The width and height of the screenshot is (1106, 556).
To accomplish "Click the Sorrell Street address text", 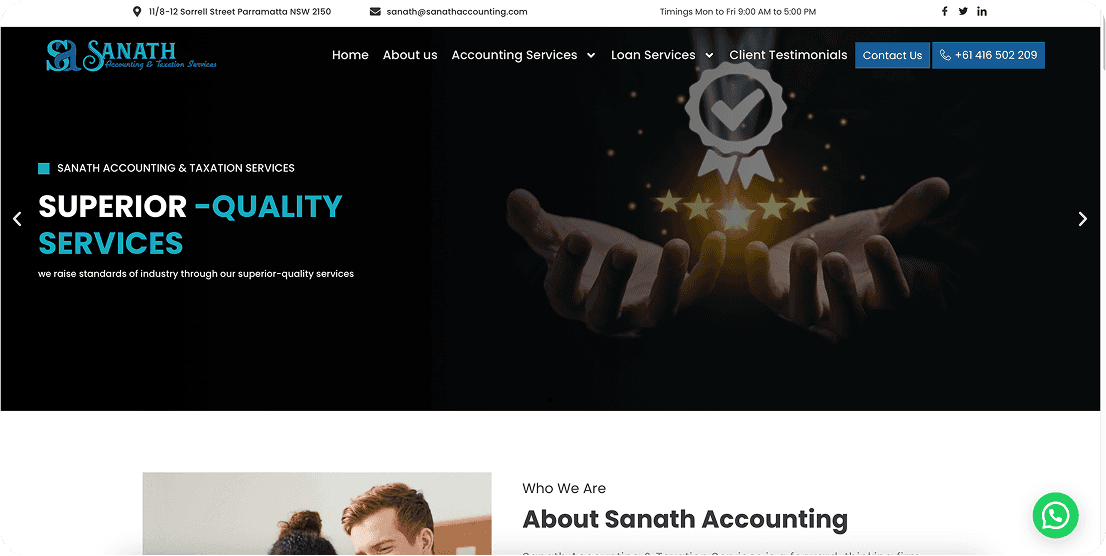I will [x=240, y=11].
